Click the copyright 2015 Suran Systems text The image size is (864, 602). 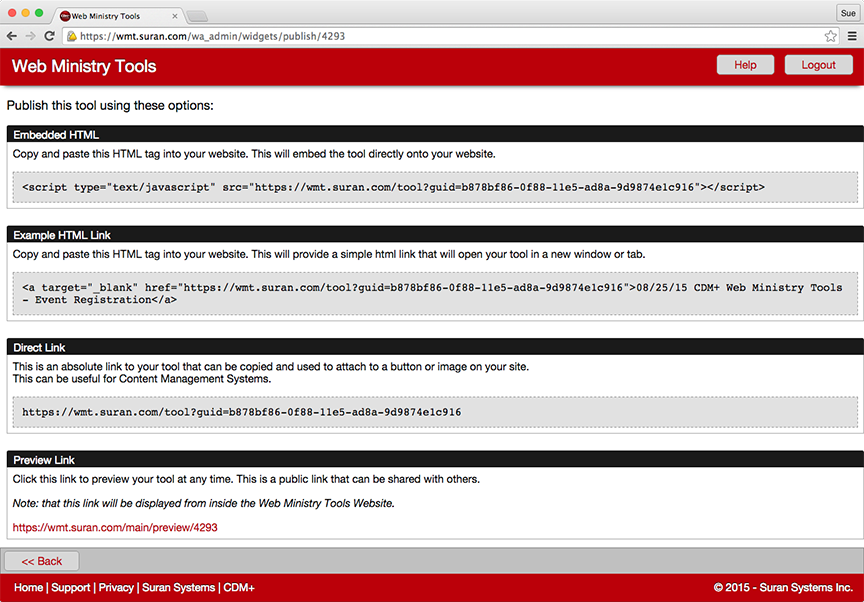[x=783, y=588]
